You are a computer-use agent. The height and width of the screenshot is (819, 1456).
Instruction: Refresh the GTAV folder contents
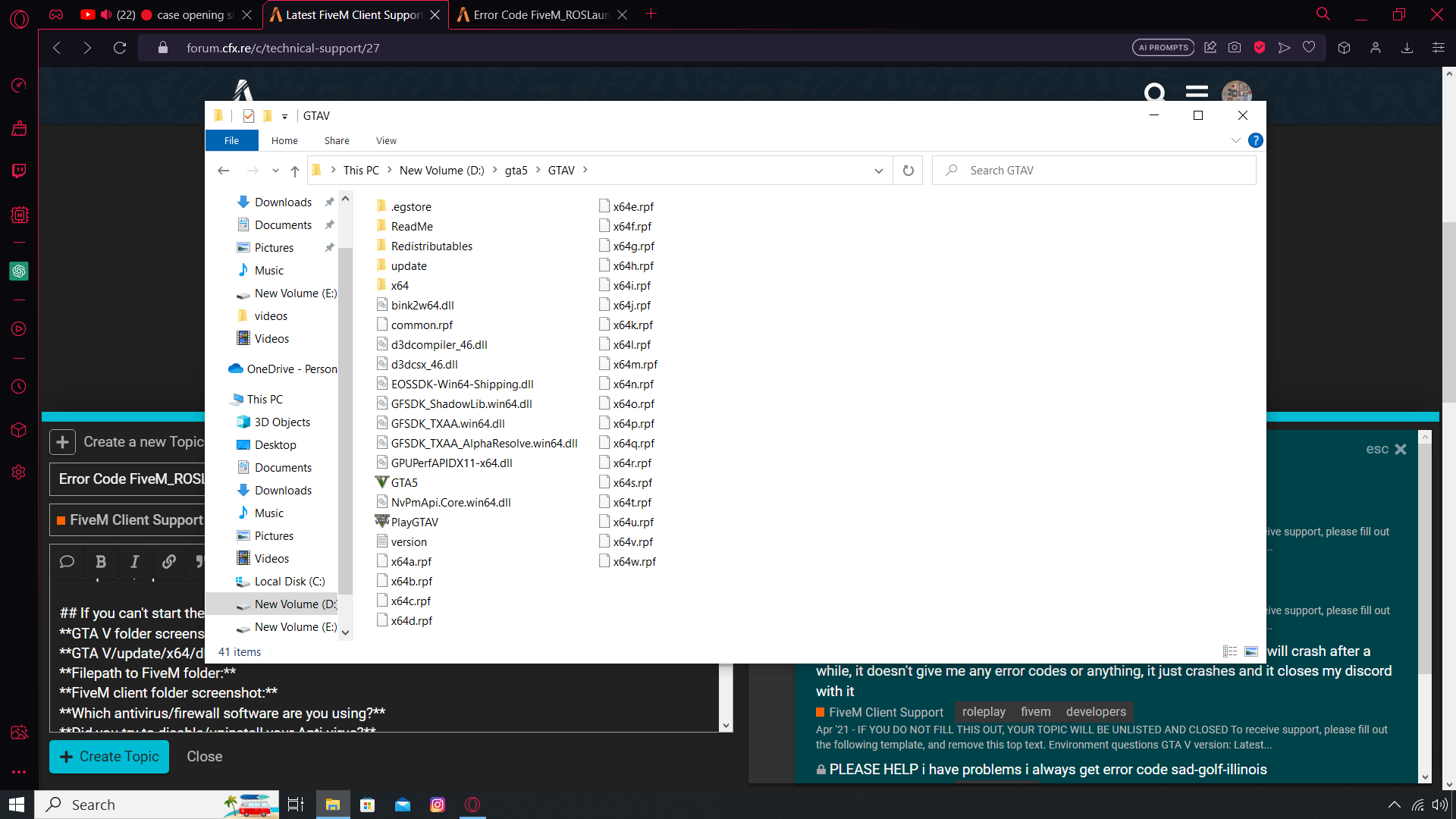(x=908, y=170)
